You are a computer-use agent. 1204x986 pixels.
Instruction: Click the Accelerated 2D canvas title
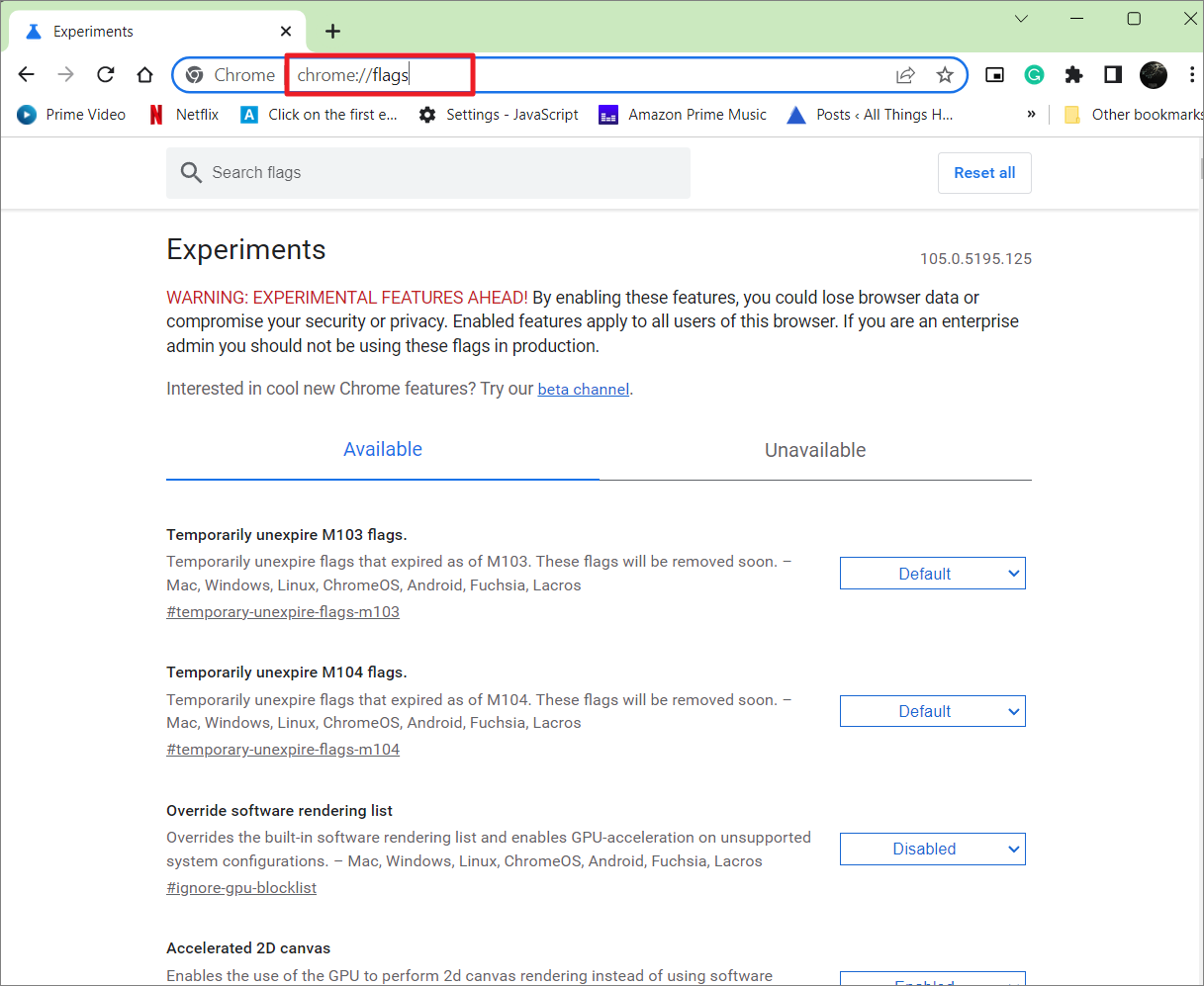[x=248, y=948]
